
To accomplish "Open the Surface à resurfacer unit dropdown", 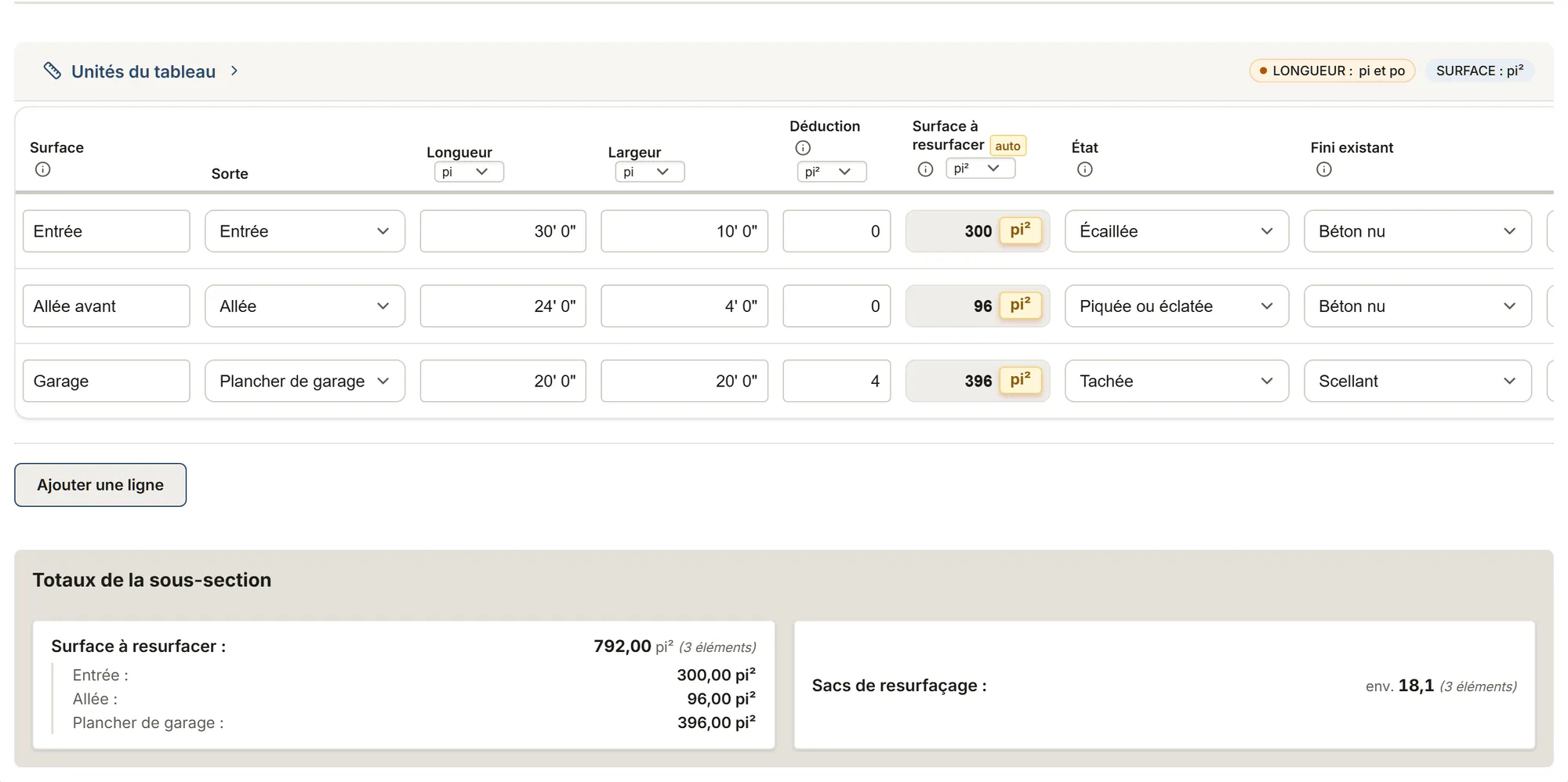I will 981,168.
